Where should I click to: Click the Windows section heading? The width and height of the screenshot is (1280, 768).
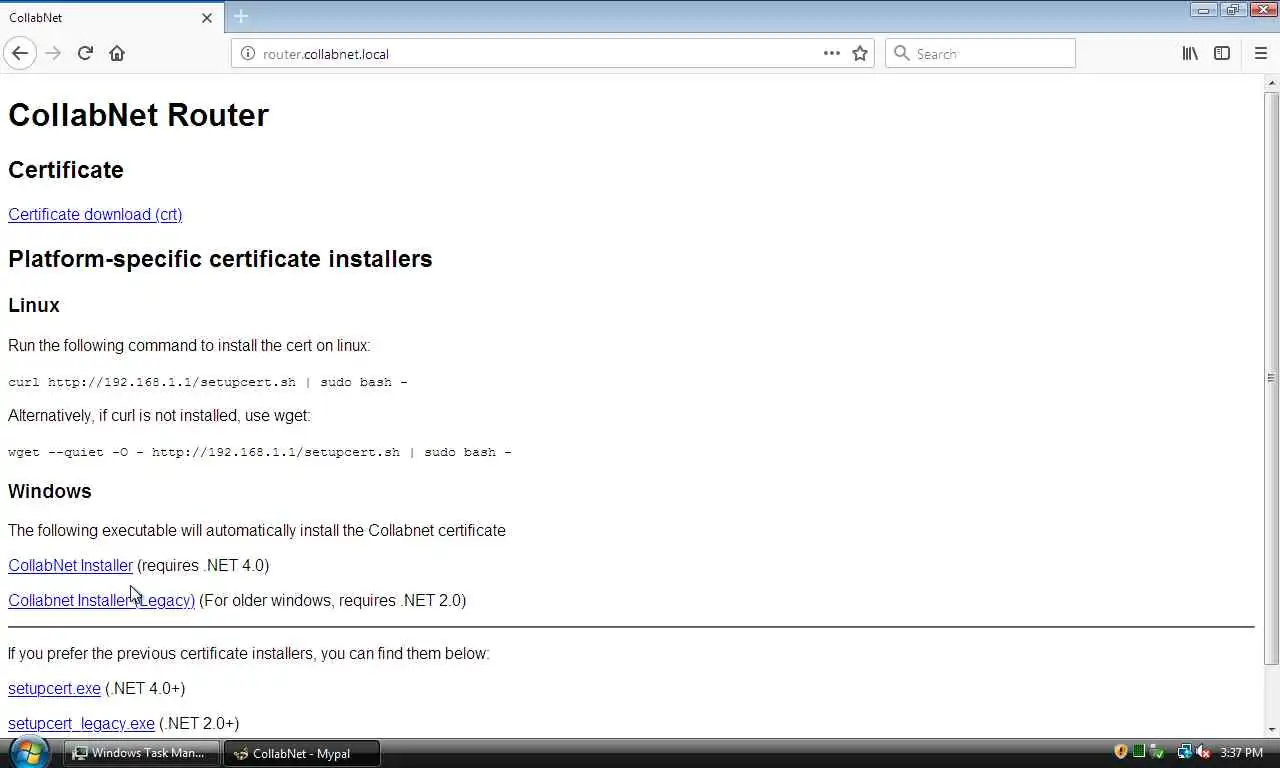click(x=50, y=492)
